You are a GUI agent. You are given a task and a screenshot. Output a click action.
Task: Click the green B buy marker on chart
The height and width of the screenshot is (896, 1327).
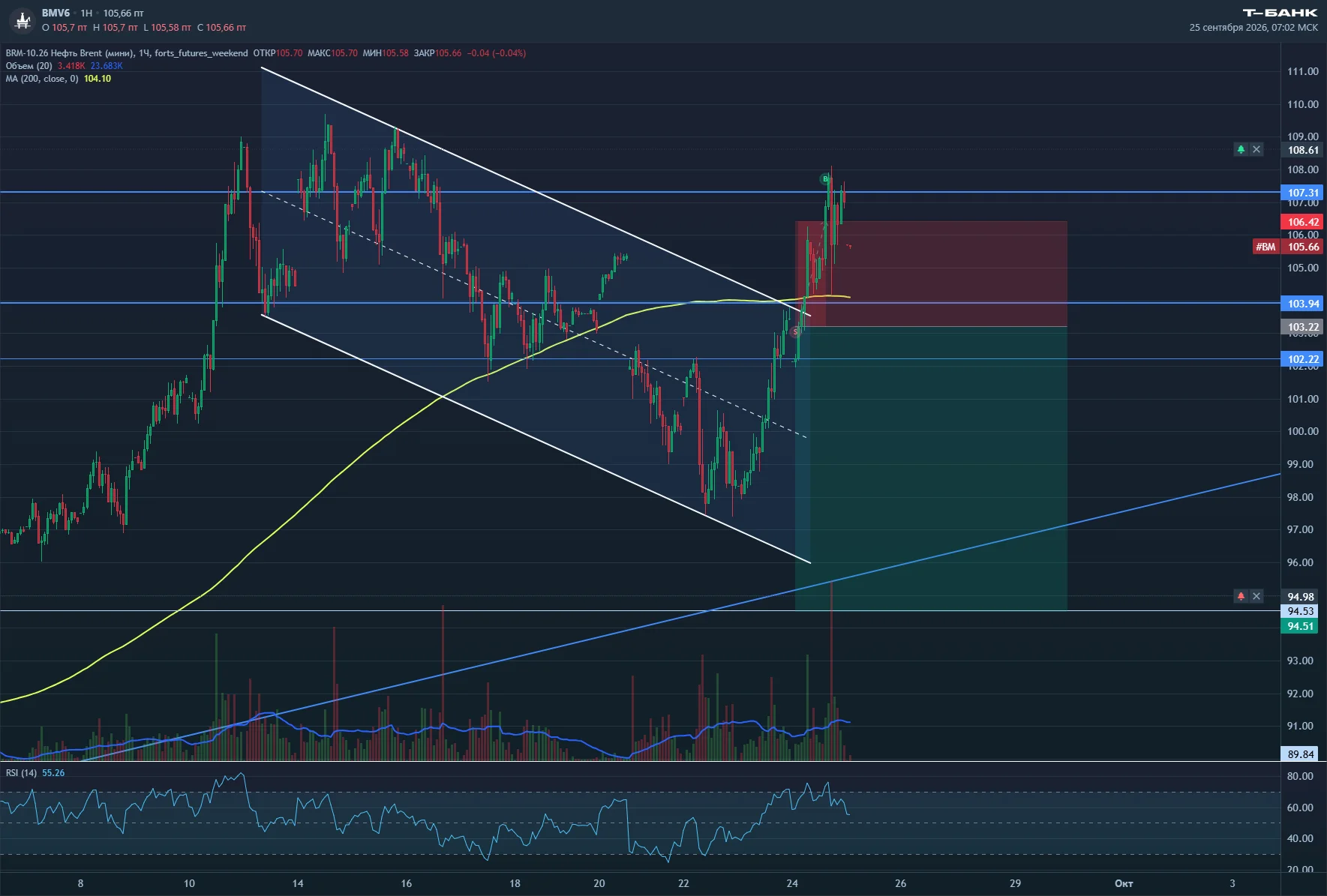tap(825, 179)
